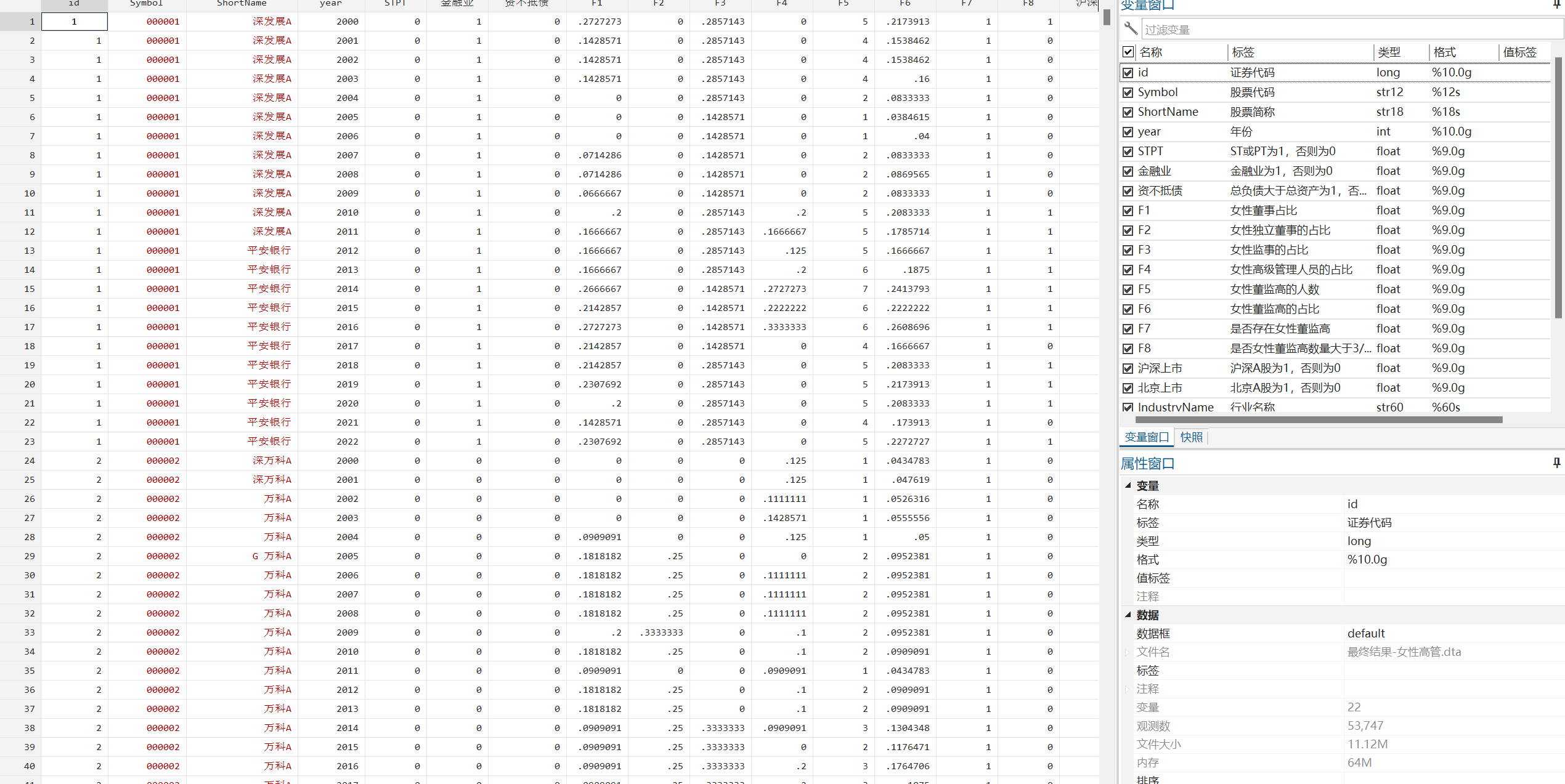Collapse the 数据 section in properties
This screenshot has width=1565, height=784.
[x=1128, y=615]
